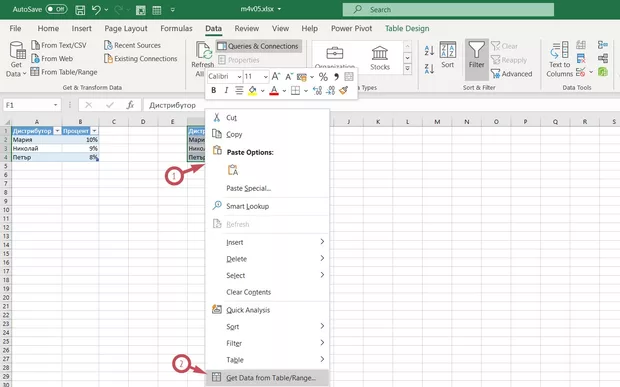Click Paste Special in context menu
Viewport: 620px width, 387px height.
point(267,188)
